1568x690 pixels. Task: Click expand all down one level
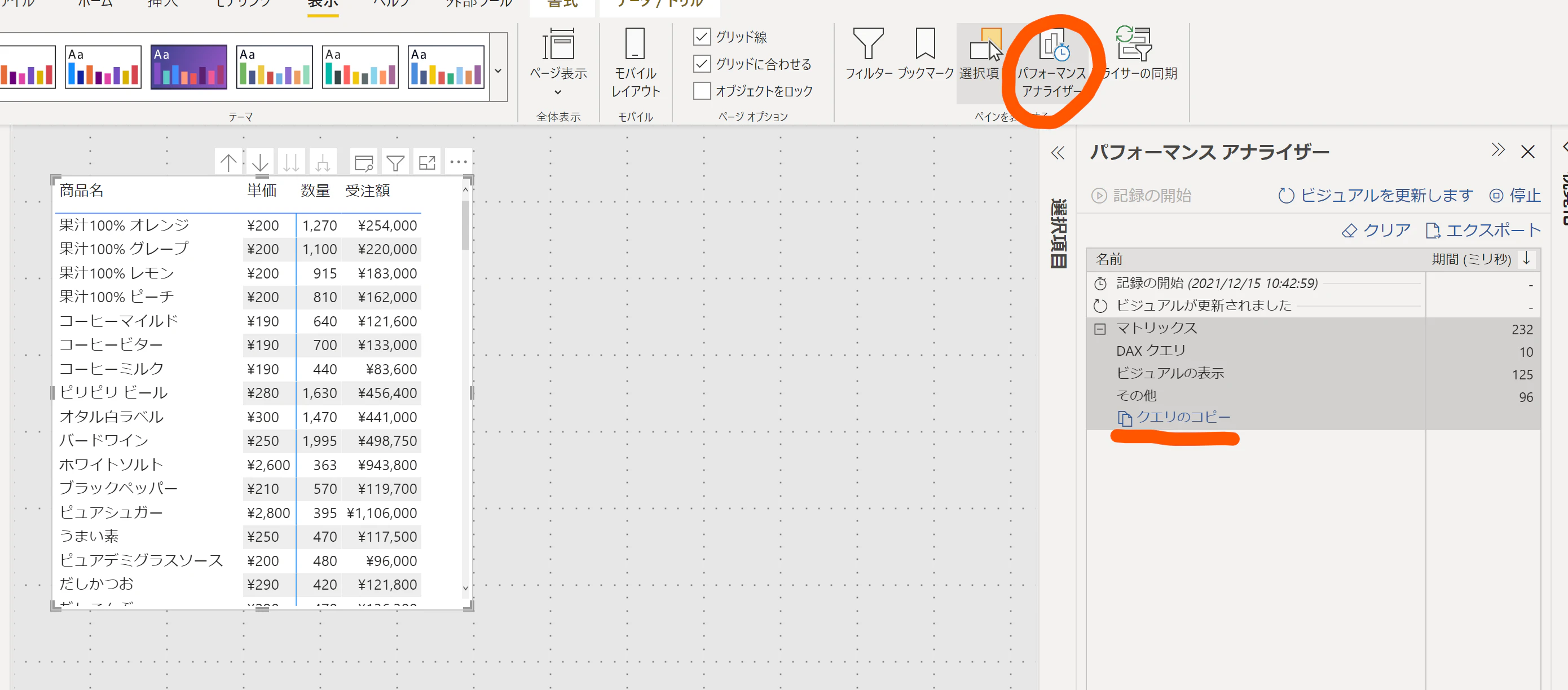coord(323,162)
